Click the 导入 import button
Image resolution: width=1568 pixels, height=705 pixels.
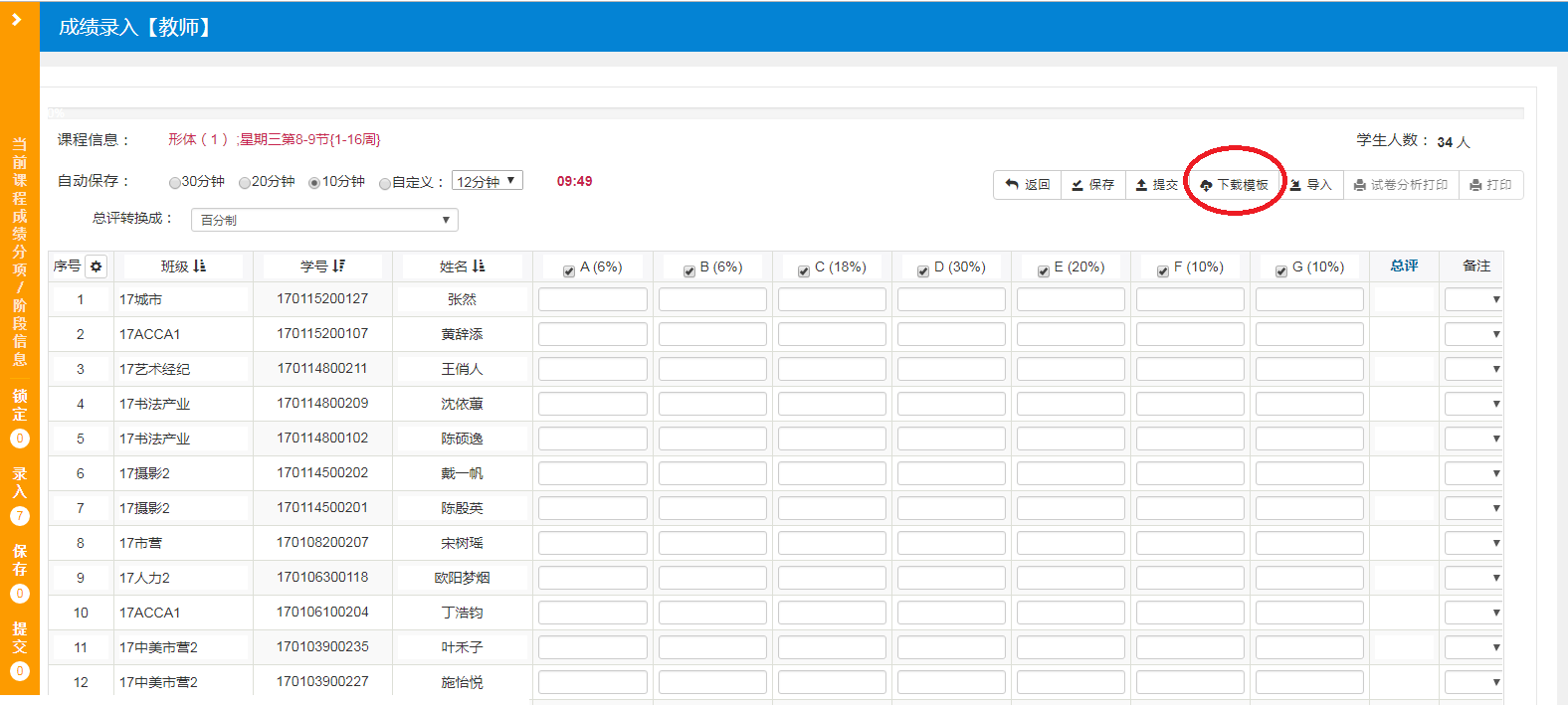(x=1310, y=185)
